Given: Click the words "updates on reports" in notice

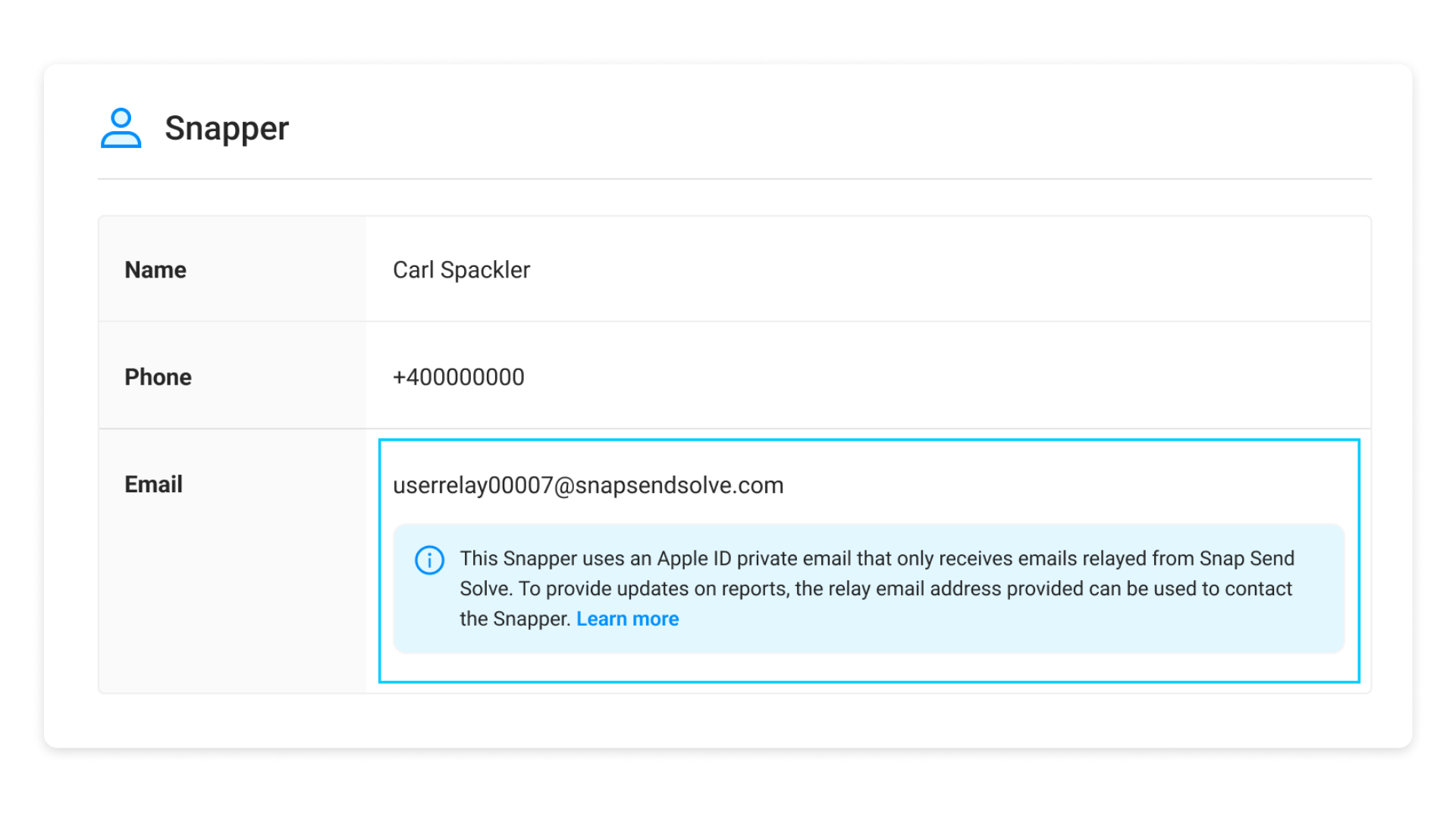Looking at the screenshot, I should click(x=700, y=589).
